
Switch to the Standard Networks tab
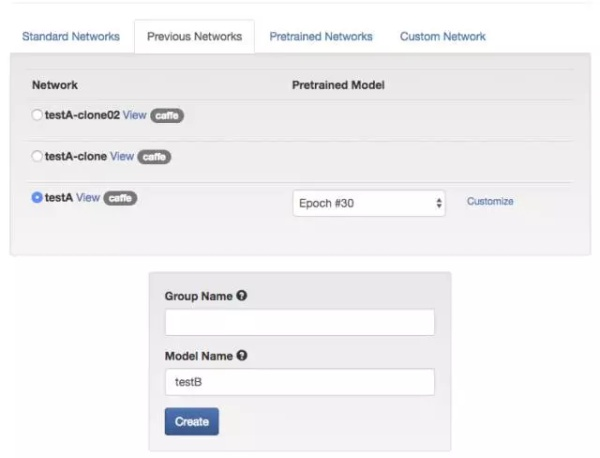[x=70, y=36]
